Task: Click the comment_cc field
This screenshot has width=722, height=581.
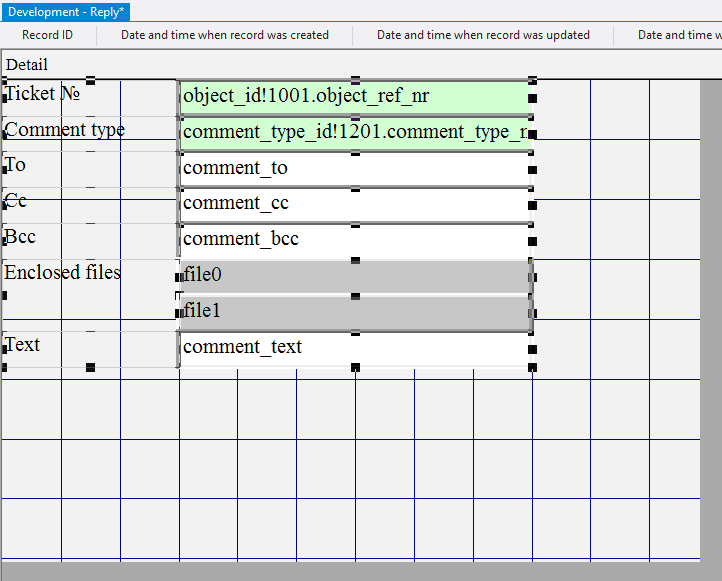Action: point(354,203)
